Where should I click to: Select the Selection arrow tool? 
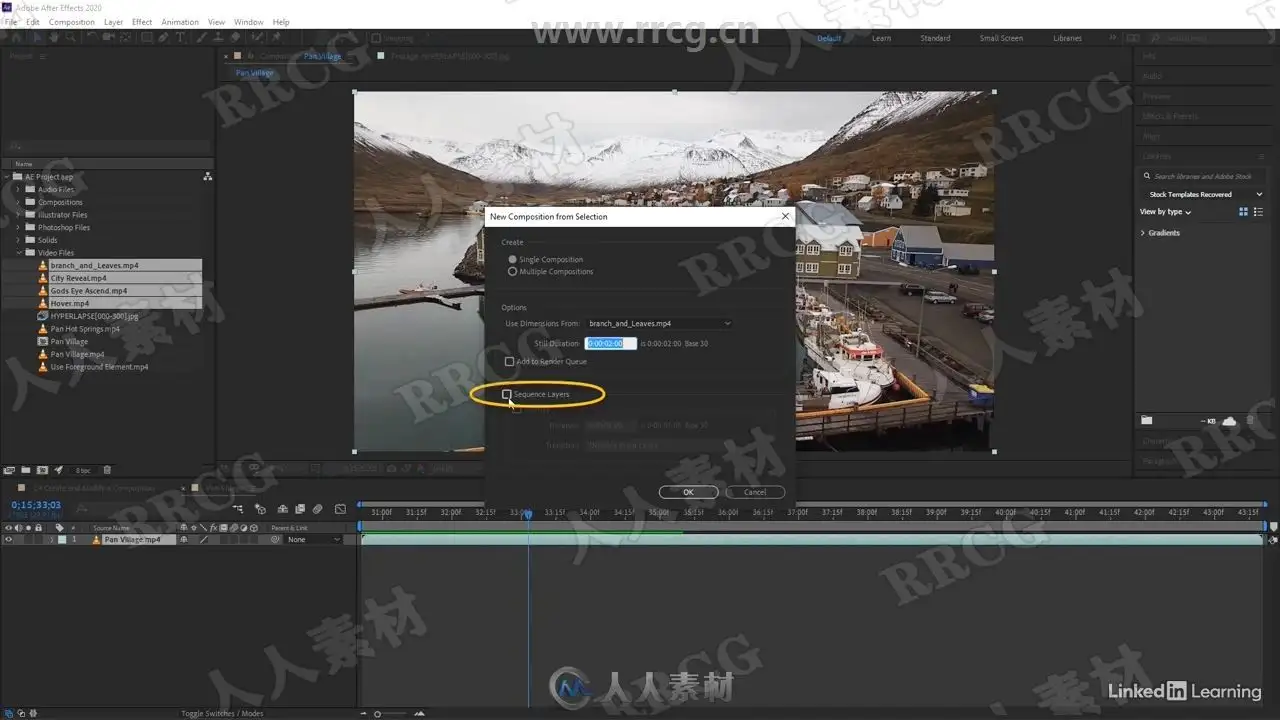[x=37, y=37]
